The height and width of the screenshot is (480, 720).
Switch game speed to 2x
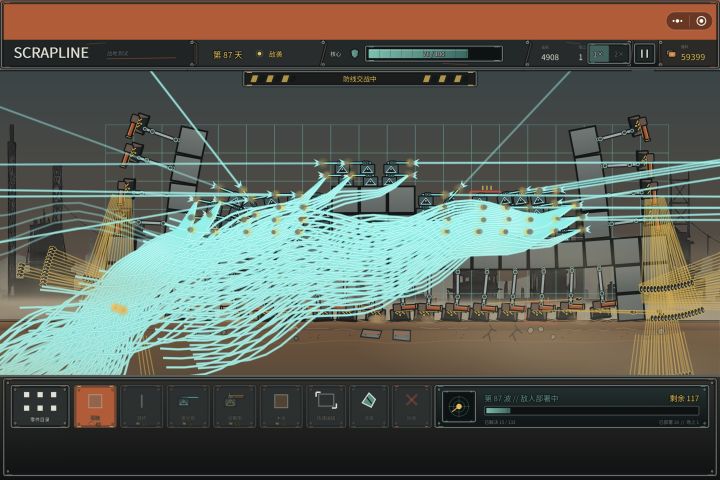(619, 54)
